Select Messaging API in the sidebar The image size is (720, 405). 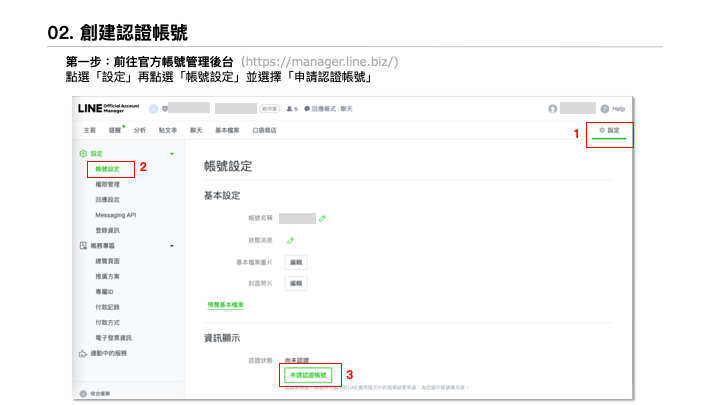point(116,215)
